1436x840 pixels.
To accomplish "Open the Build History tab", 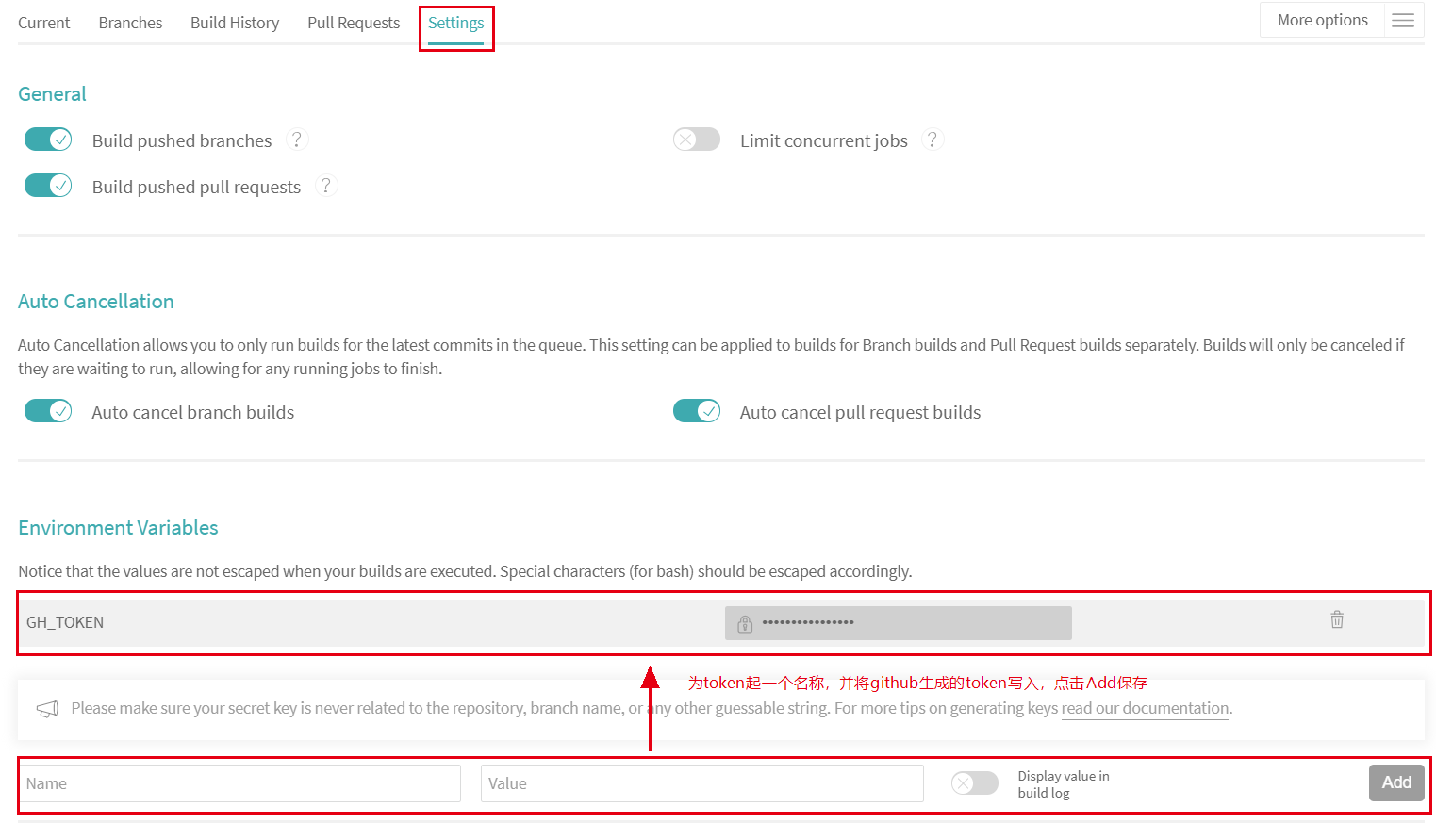I will (235, 23).
